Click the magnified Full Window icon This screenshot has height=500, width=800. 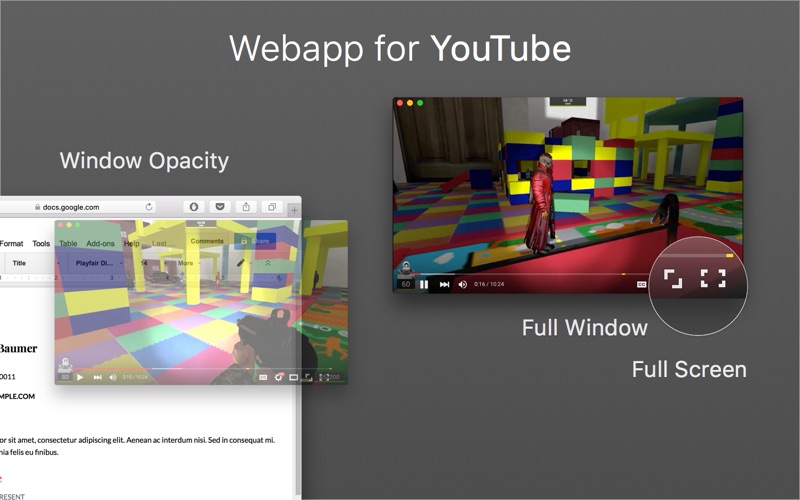pyautogui.click(x=673, y=278)
